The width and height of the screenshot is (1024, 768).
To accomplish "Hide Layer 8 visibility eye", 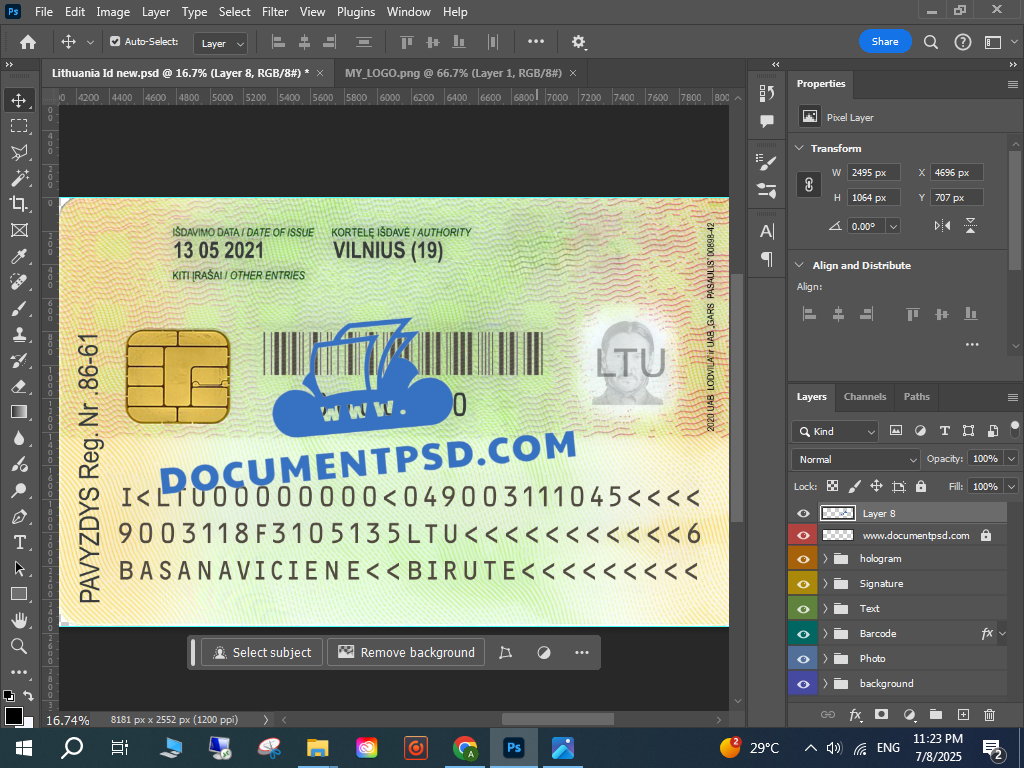I will [803, 513].
